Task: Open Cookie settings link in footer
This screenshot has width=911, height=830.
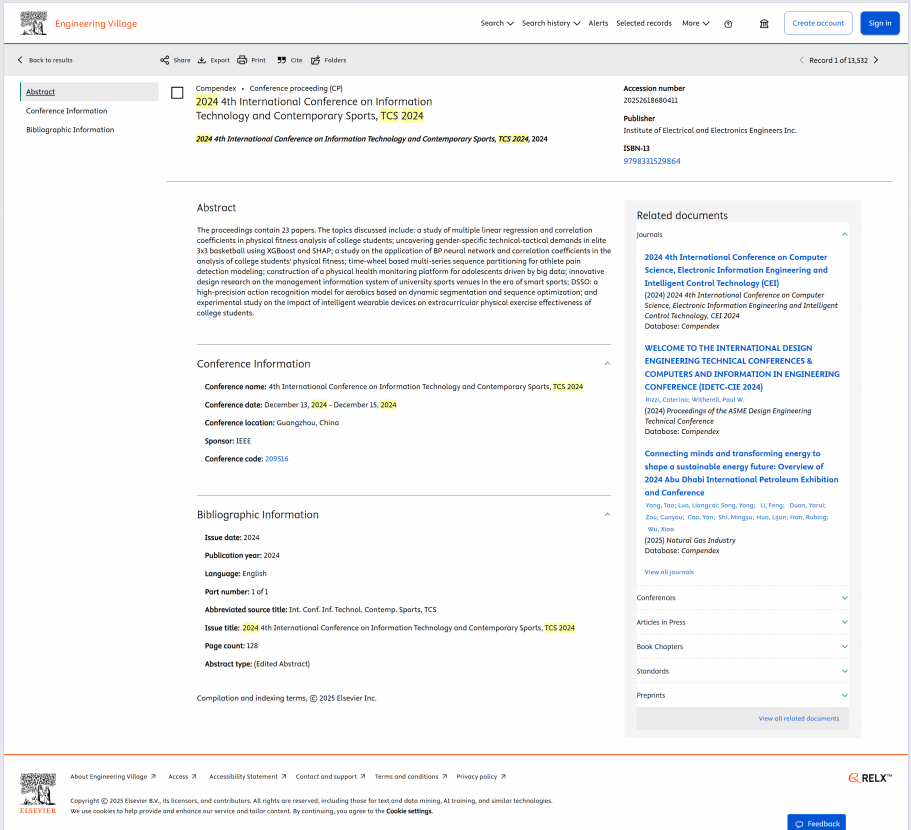Action: 409,811
